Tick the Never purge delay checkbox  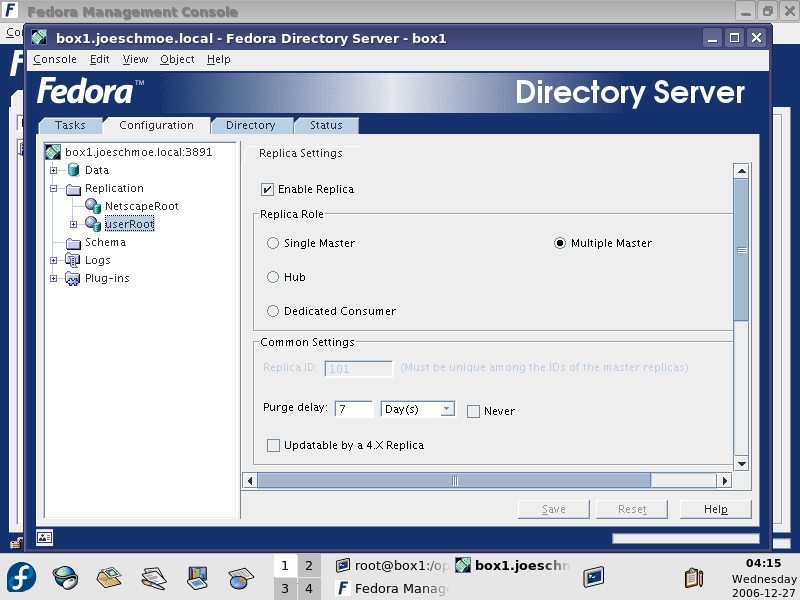[x=474, y=411]
